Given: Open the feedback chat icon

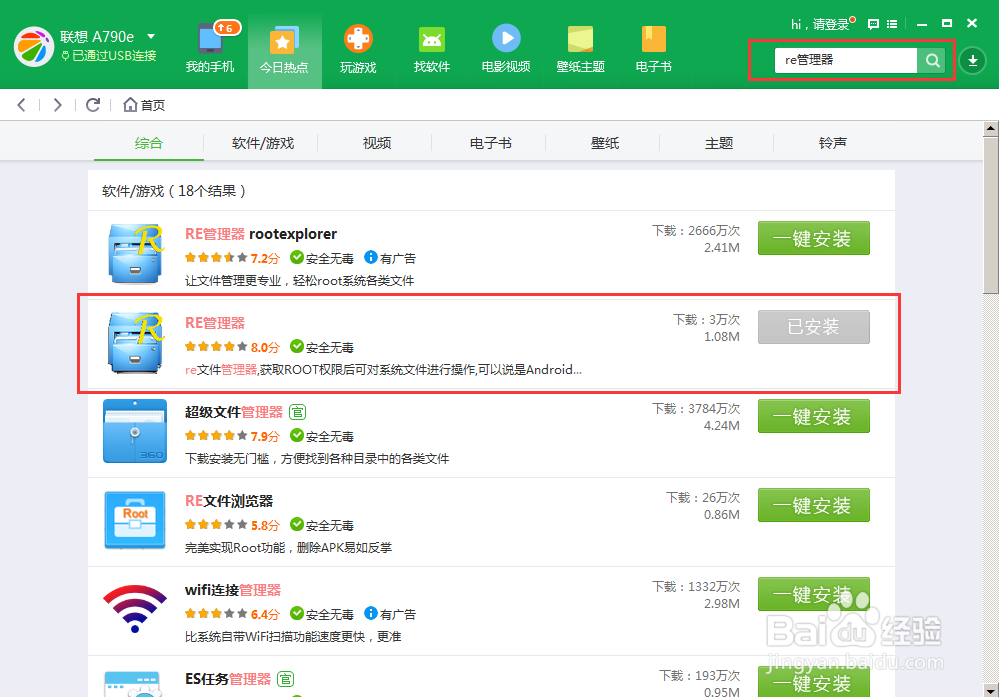Looking at the screenshot, I should coord(873,24).
